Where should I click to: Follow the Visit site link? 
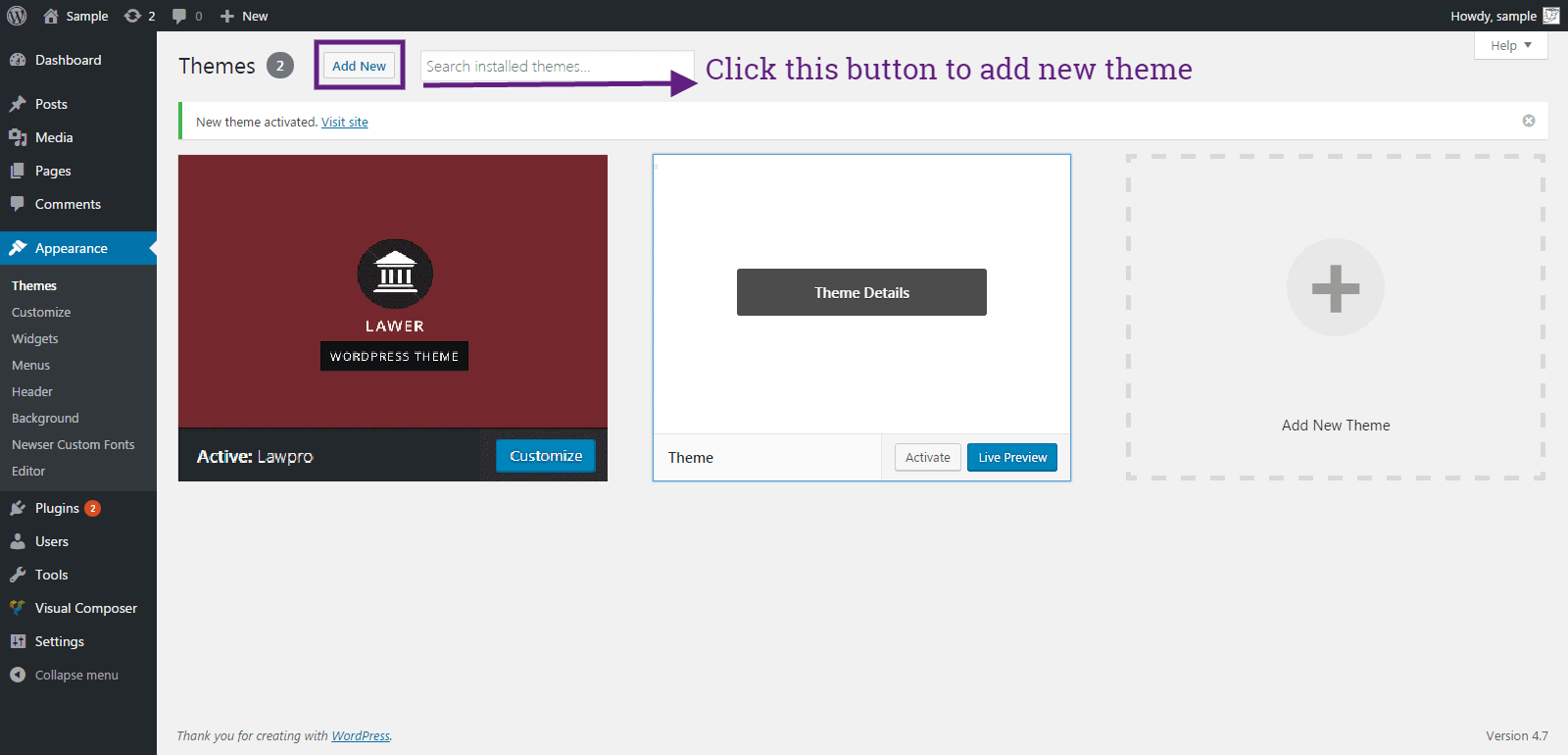[x=344, y=122]
